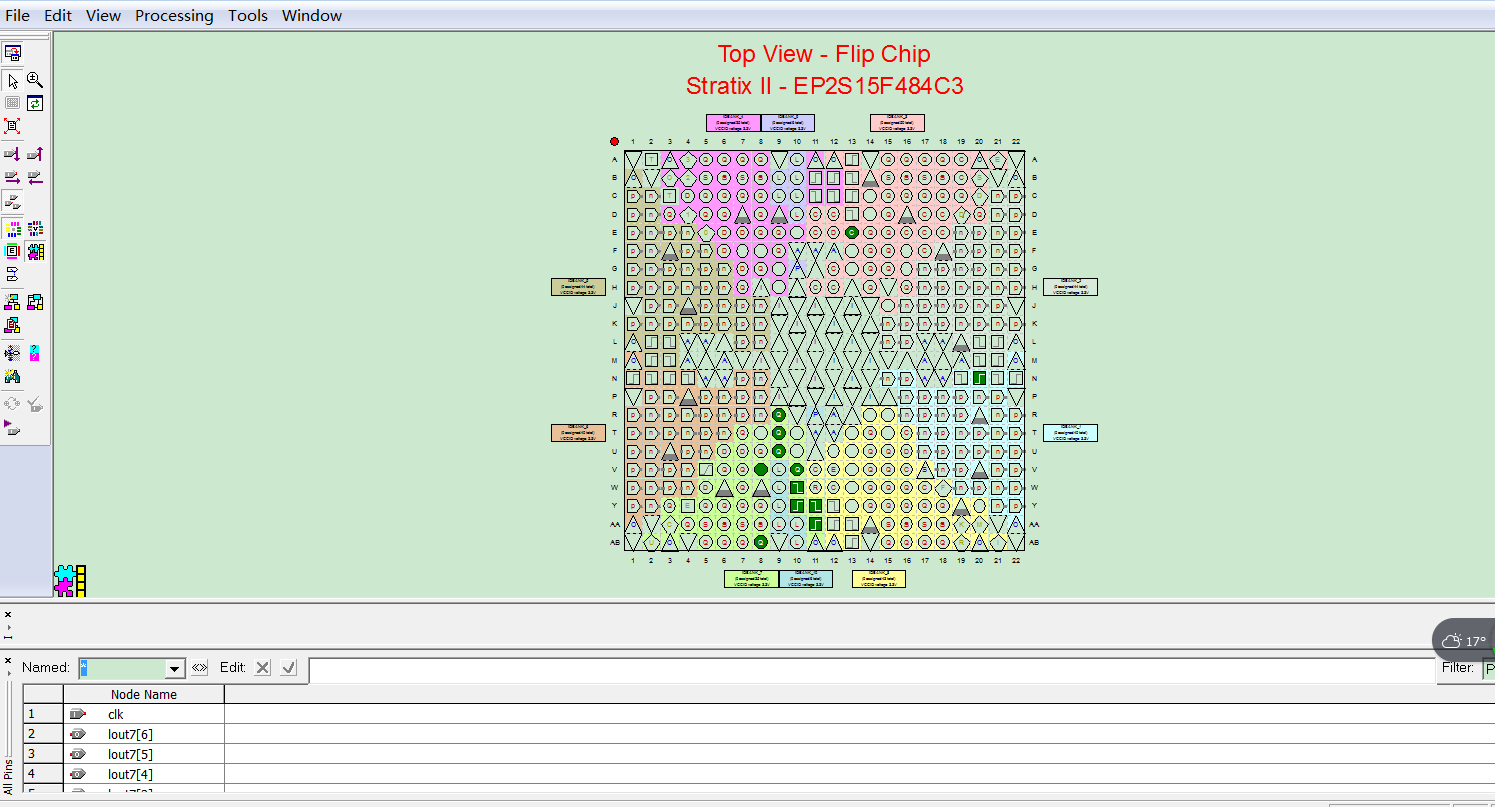Screen dimensions: 1495x807
Task: Toggle the purple puzzle on yellow toolbar icon
Action: click(35, 251)
